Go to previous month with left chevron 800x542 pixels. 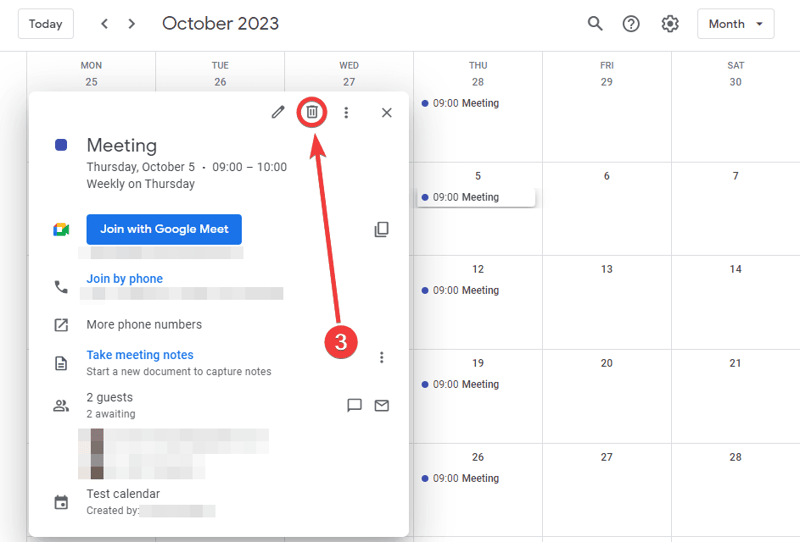105,24
